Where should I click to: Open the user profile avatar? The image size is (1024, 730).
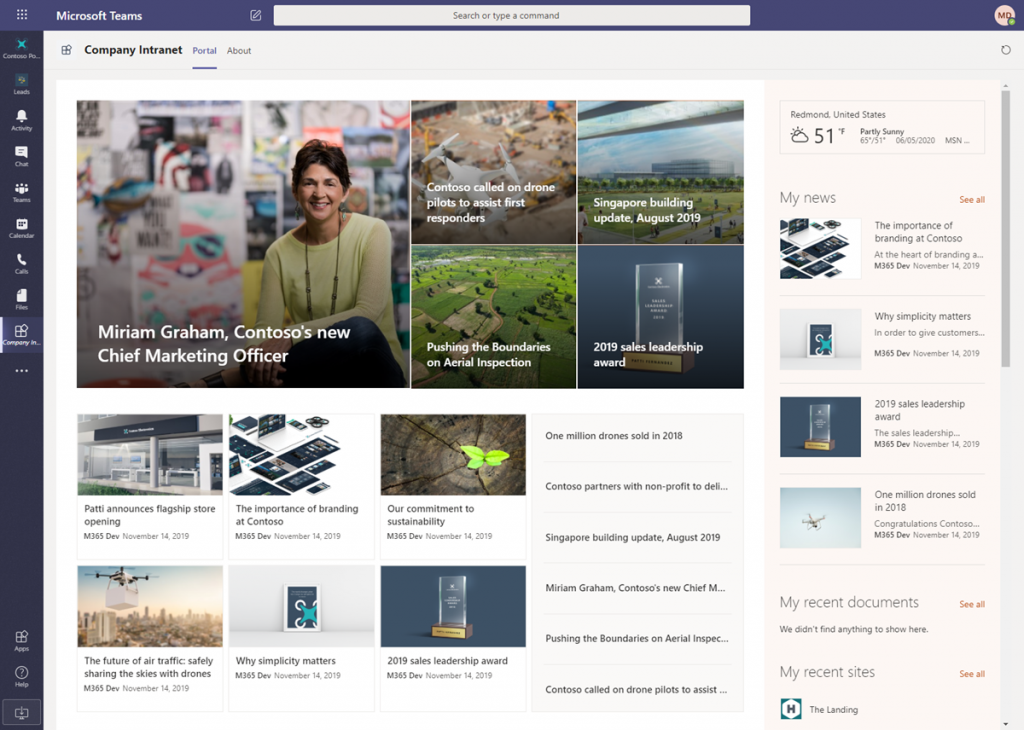pos(1004,15)
